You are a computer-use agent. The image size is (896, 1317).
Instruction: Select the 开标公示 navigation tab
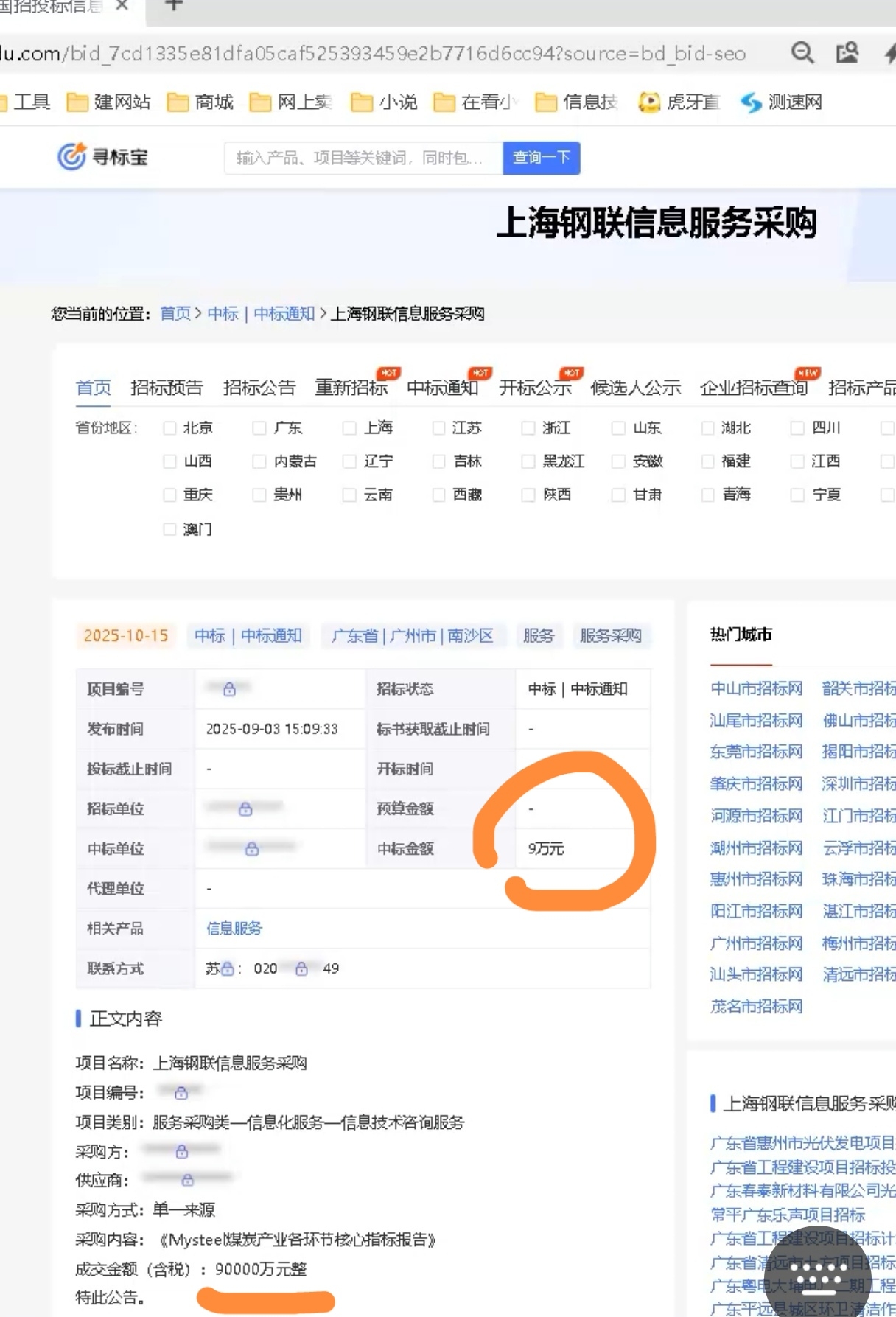pos(535,387)
